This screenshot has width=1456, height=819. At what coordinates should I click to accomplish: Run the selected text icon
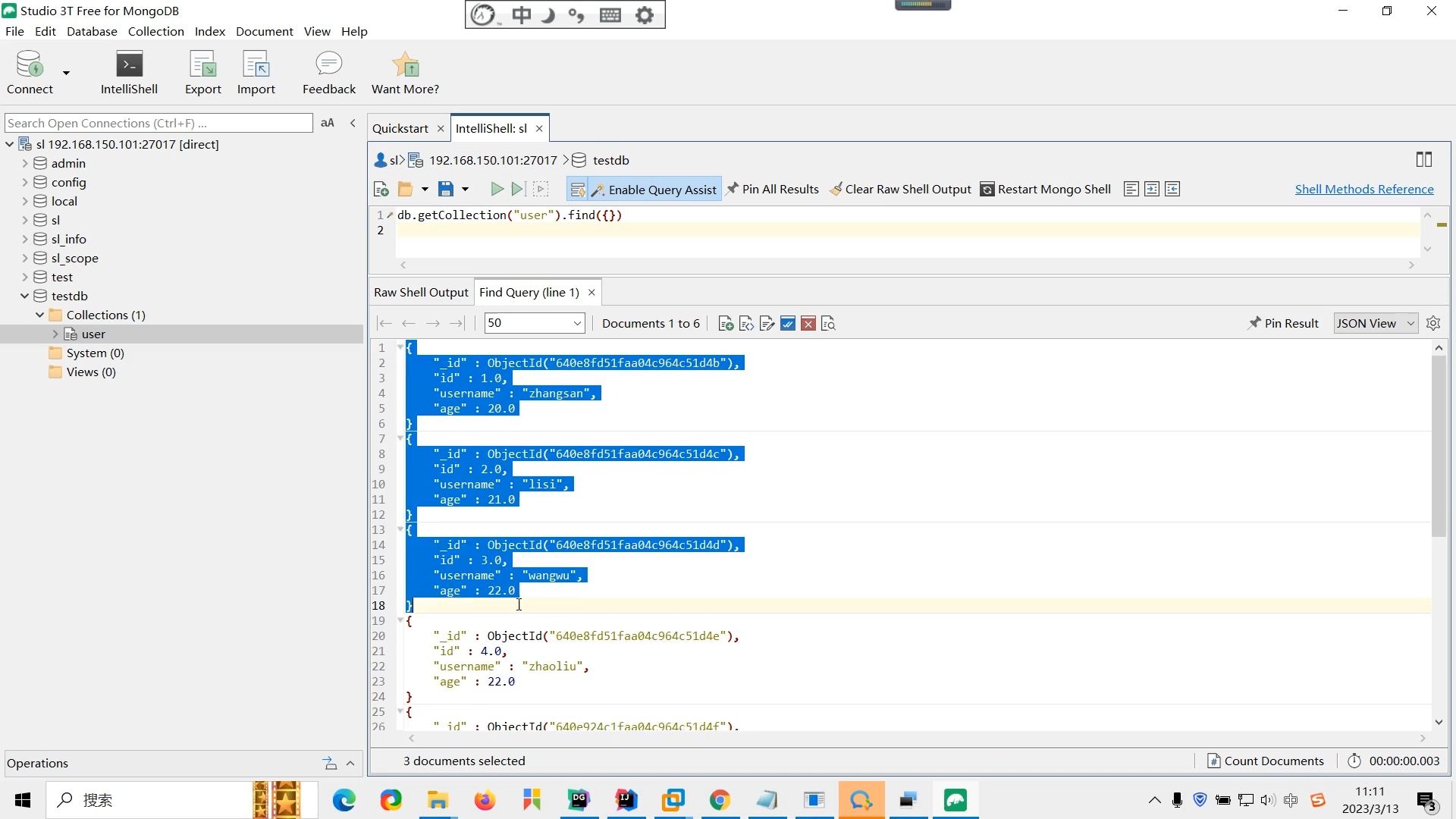541,190
